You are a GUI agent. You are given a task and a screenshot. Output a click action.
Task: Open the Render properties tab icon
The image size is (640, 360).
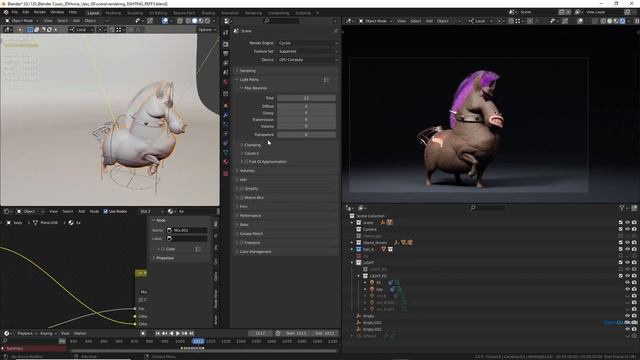(x=226, y=44)
